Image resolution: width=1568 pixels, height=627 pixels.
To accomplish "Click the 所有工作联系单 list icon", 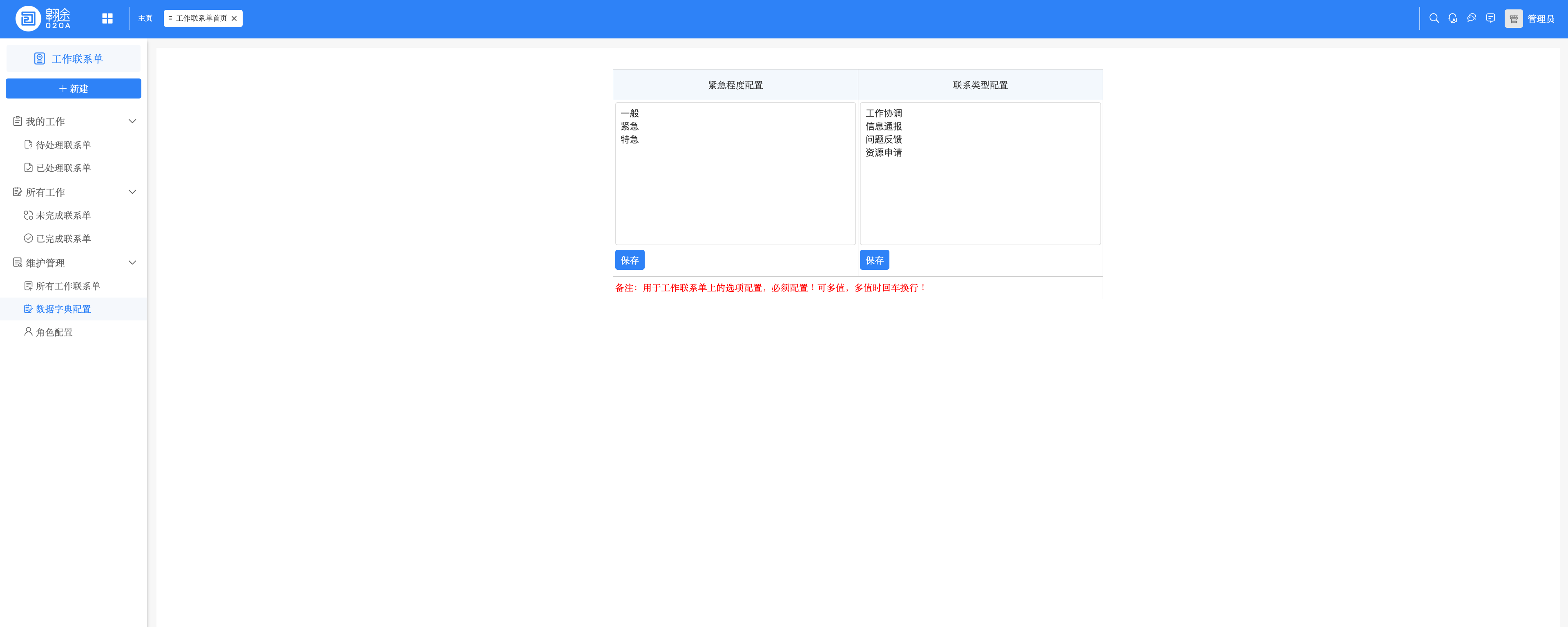I will coord(28,285).
